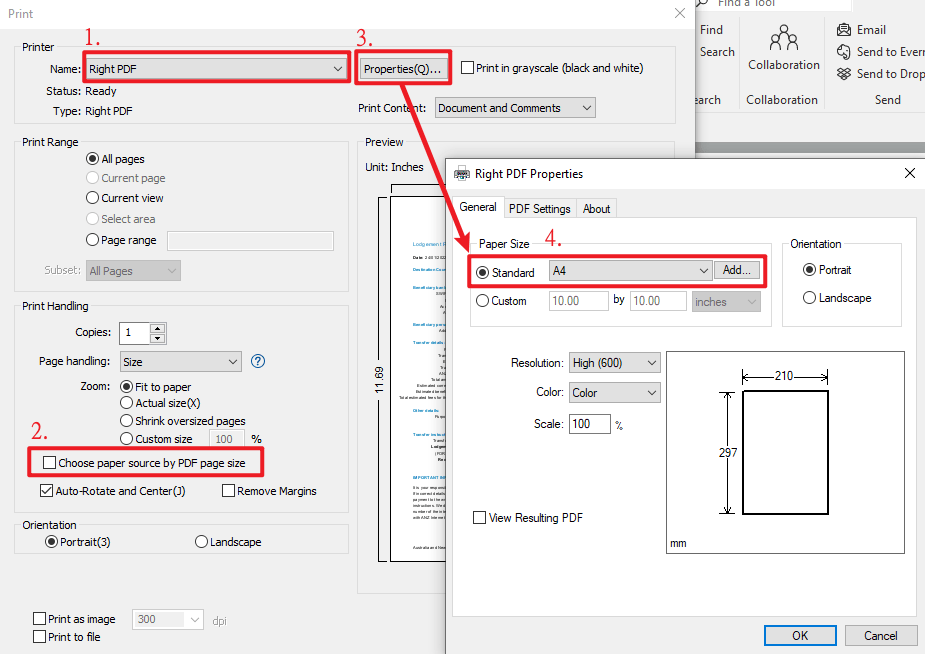Select All pages print range
Image resolution: width=925 pixels, height=654 pixels.
pos(92,159)
